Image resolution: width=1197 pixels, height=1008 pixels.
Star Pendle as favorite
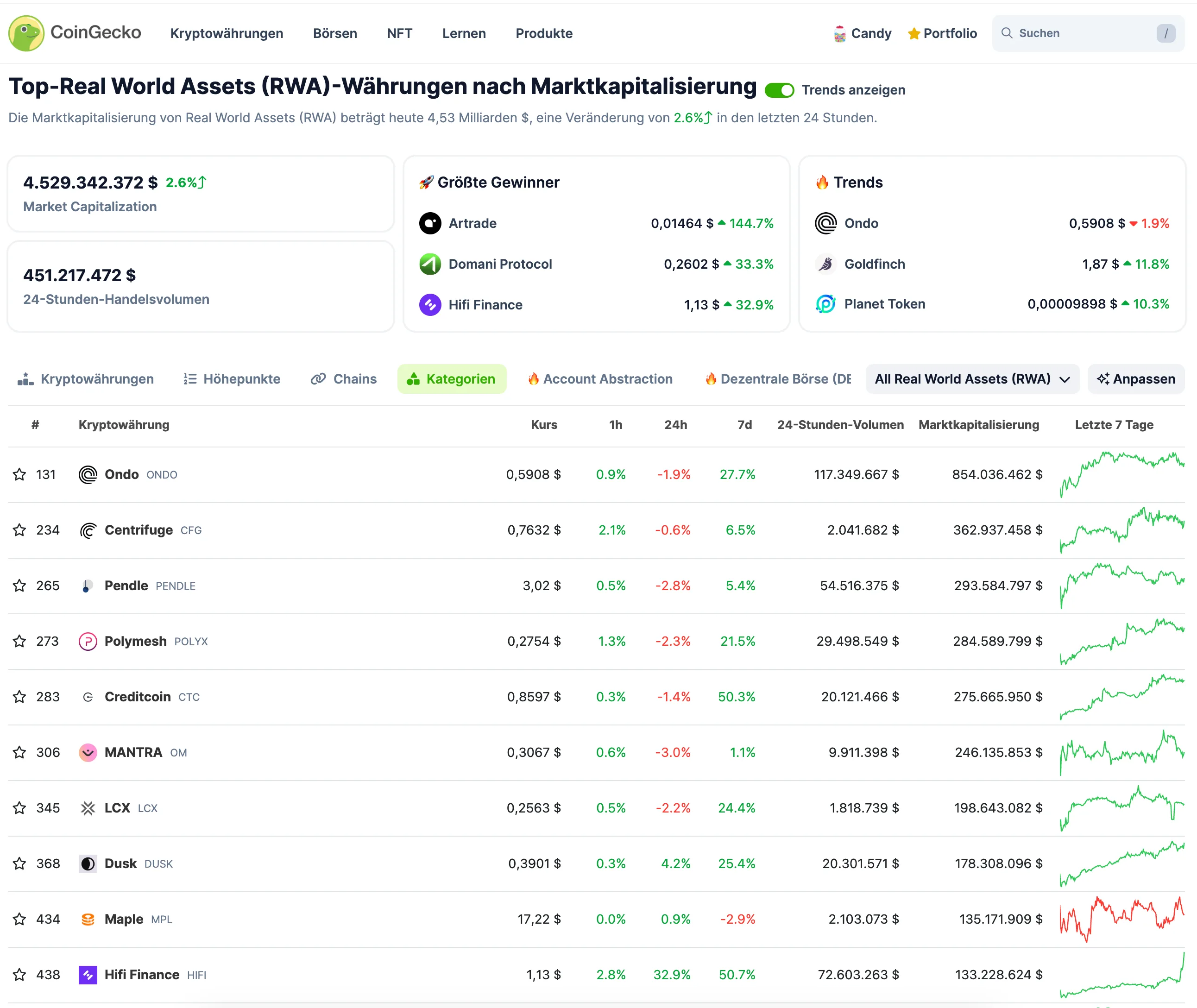19,585
